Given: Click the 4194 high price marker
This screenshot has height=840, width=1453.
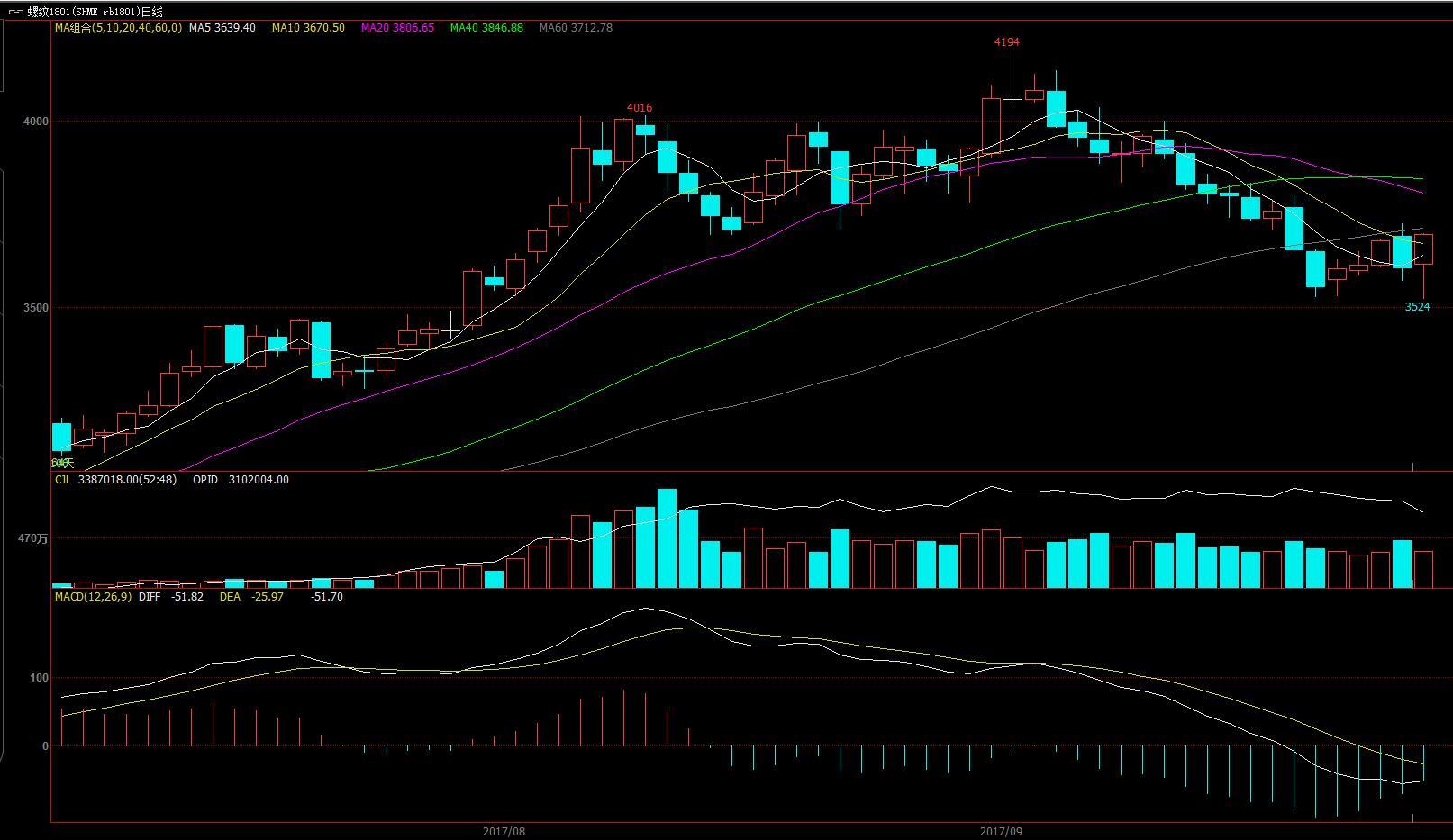Looking at the screenshot, I should click(1007, 42).
